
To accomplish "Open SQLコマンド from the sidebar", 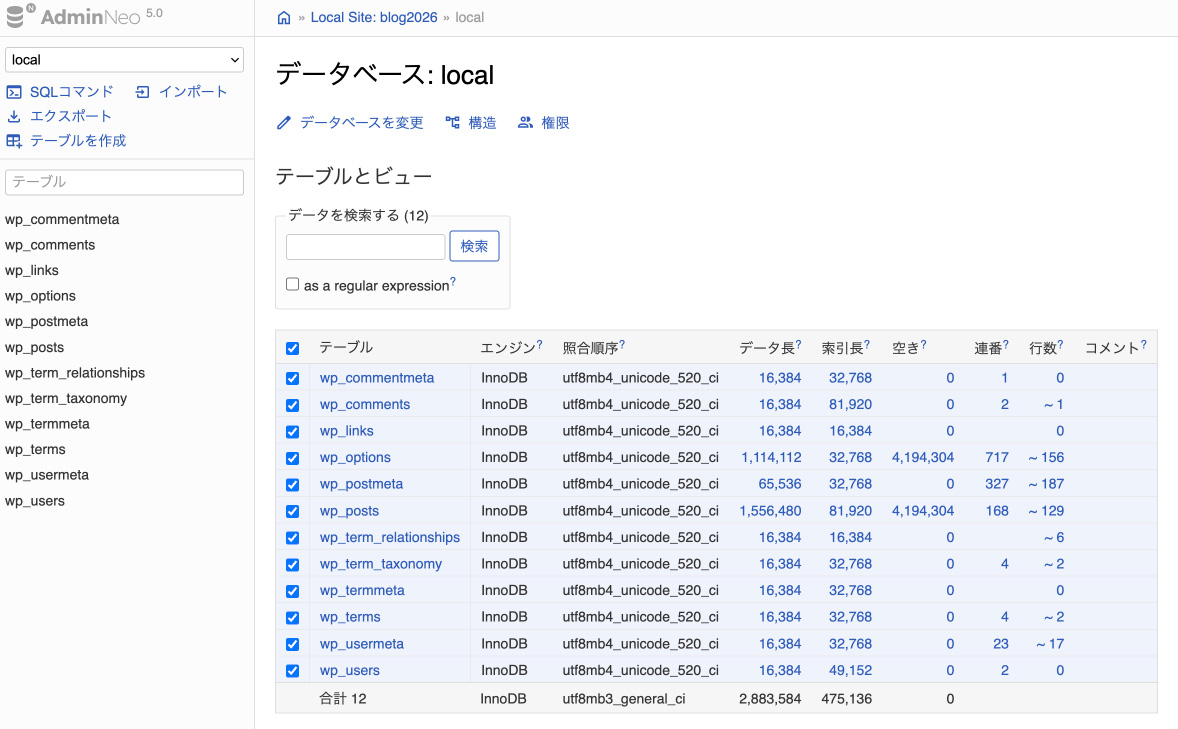I will click(60, 92).
